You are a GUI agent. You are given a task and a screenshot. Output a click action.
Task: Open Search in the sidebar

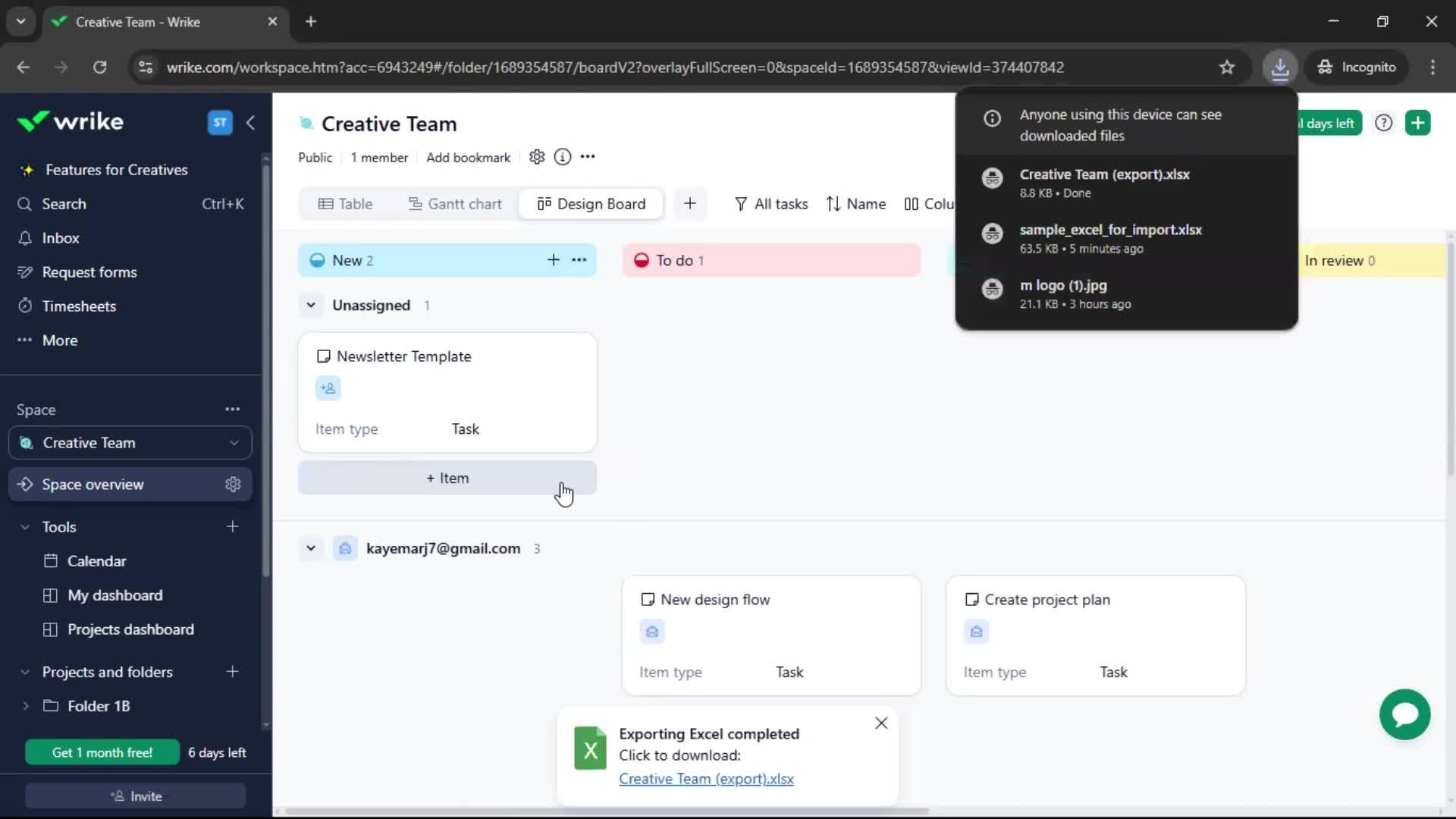(x=130, y=204)
